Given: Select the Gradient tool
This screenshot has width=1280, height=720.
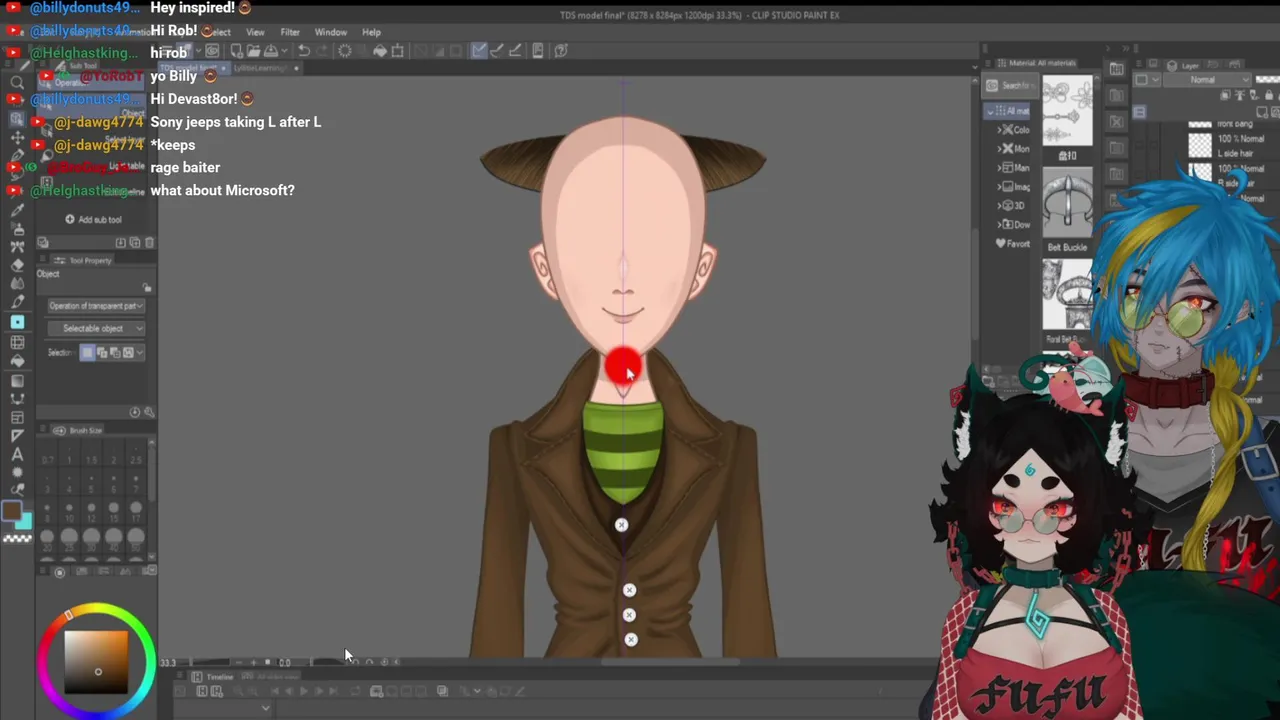Looking at the screenshot, I should 17,380.
